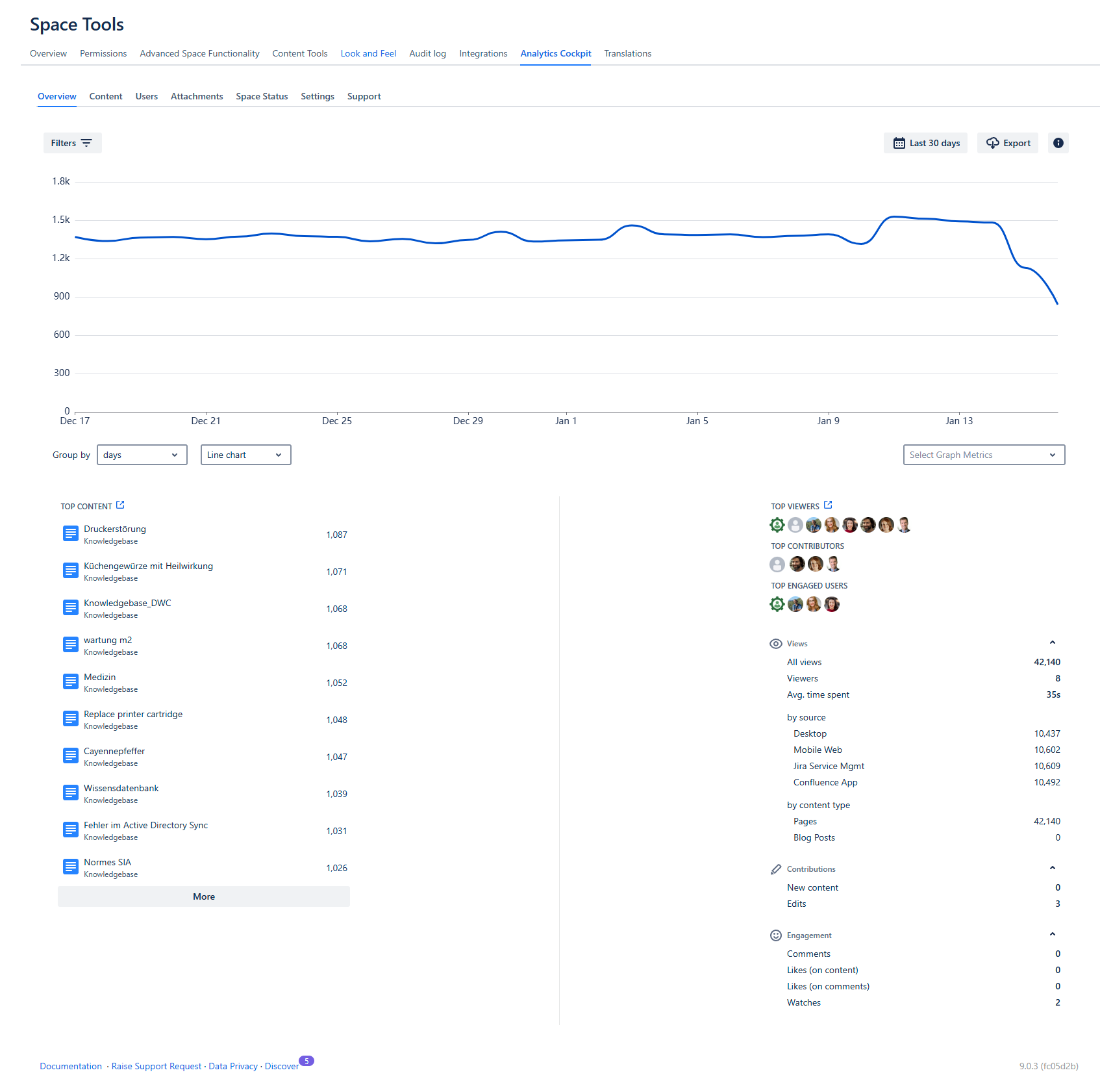
Task: Open the Documentation footer link
Action: (x=71, y=1066)
